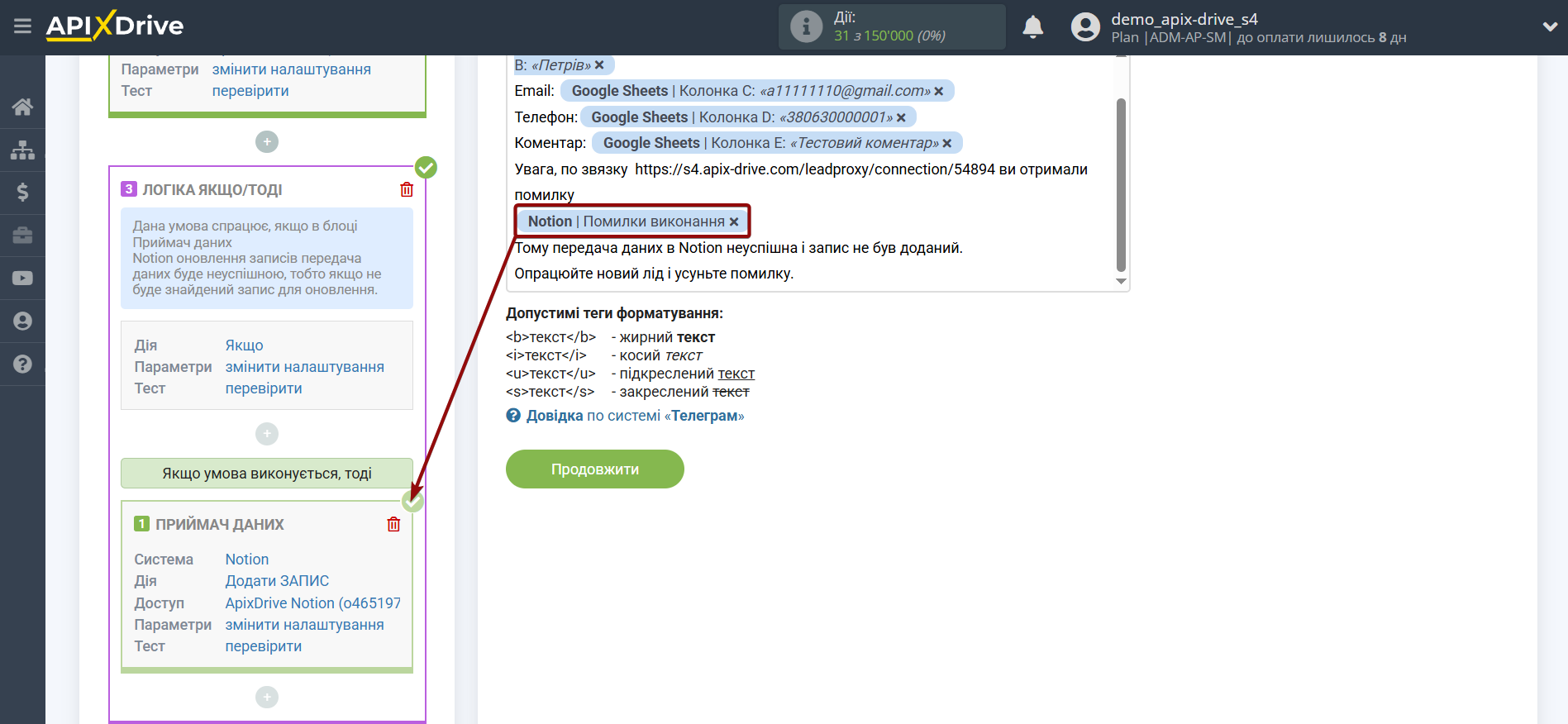The image size is (1568, 724).
Task: Remove the Телефон Колонка D tag
Action: point(901,117)
